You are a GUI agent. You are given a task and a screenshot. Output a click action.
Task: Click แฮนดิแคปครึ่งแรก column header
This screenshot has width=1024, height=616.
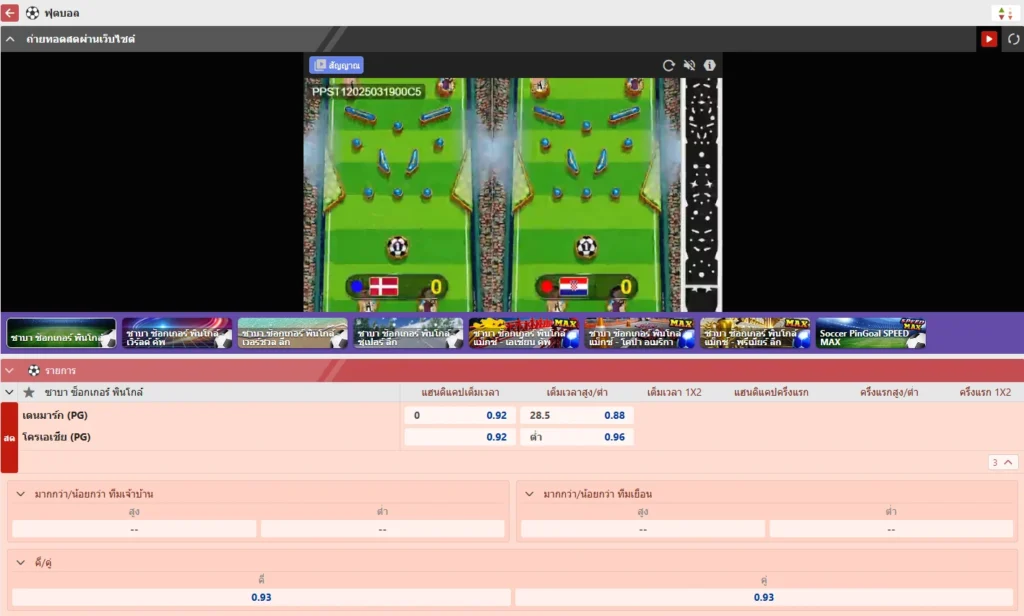(771, 393)
